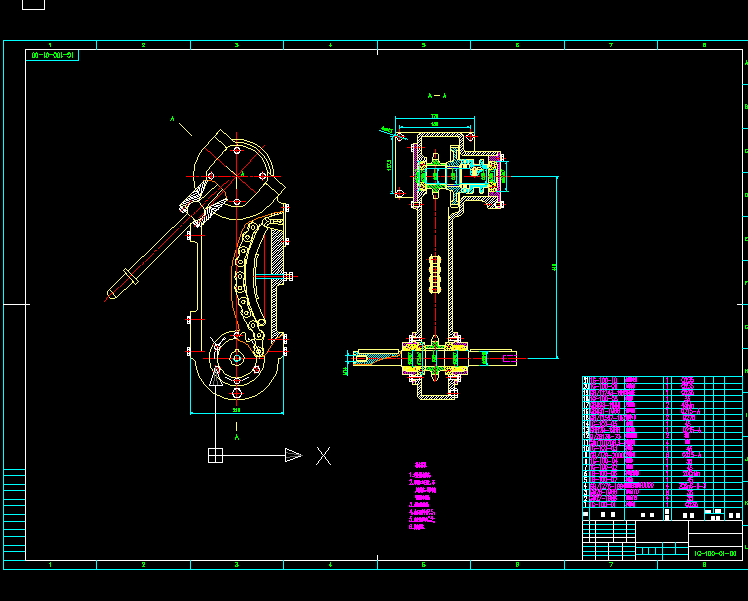The width and height of the screenshot is (748, 601).
Task: Click zone number 1 on the top border
Action: (50, 45)
